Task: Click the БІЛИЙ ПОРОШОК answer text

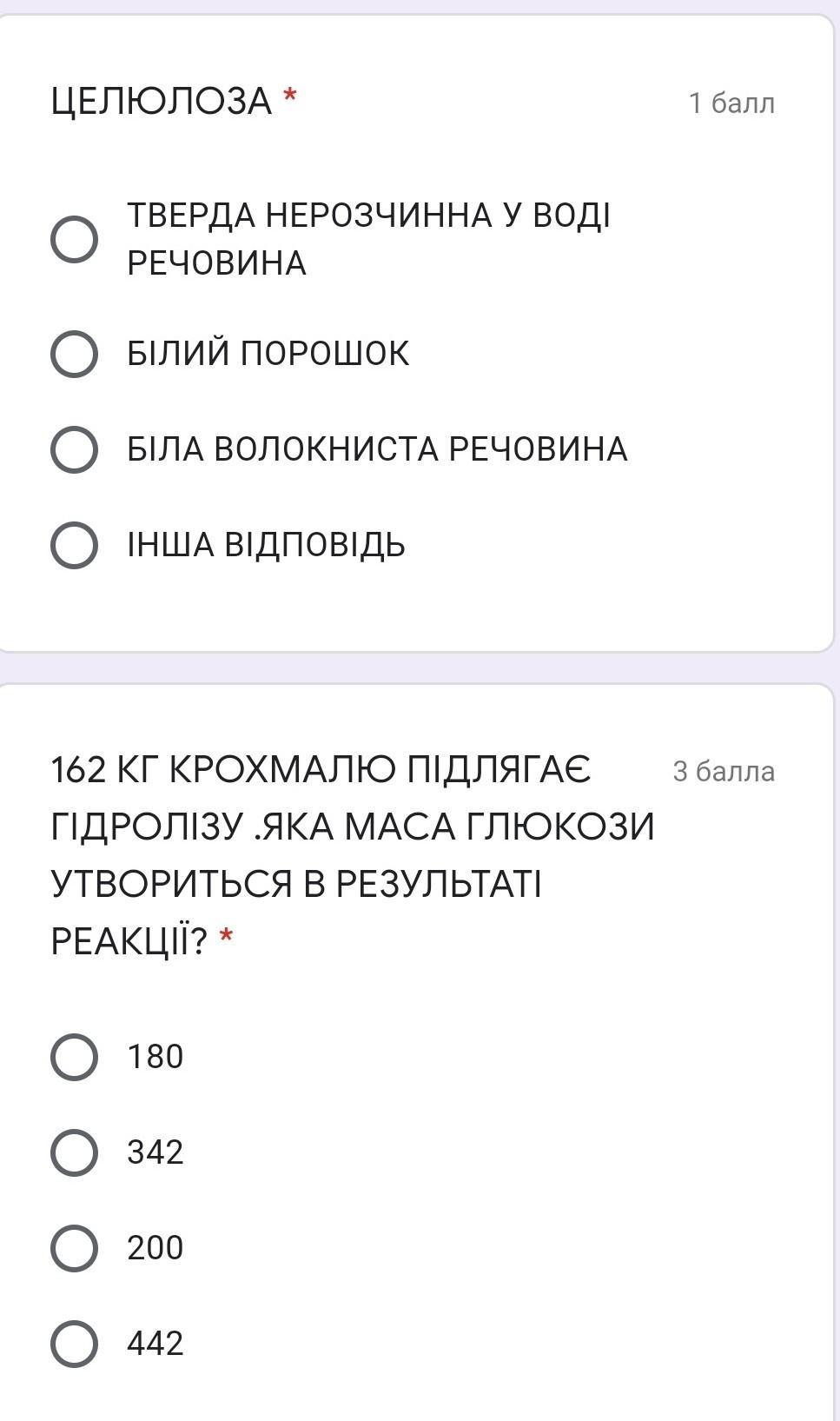Action: pyautogui.click(x=268, y=354)
